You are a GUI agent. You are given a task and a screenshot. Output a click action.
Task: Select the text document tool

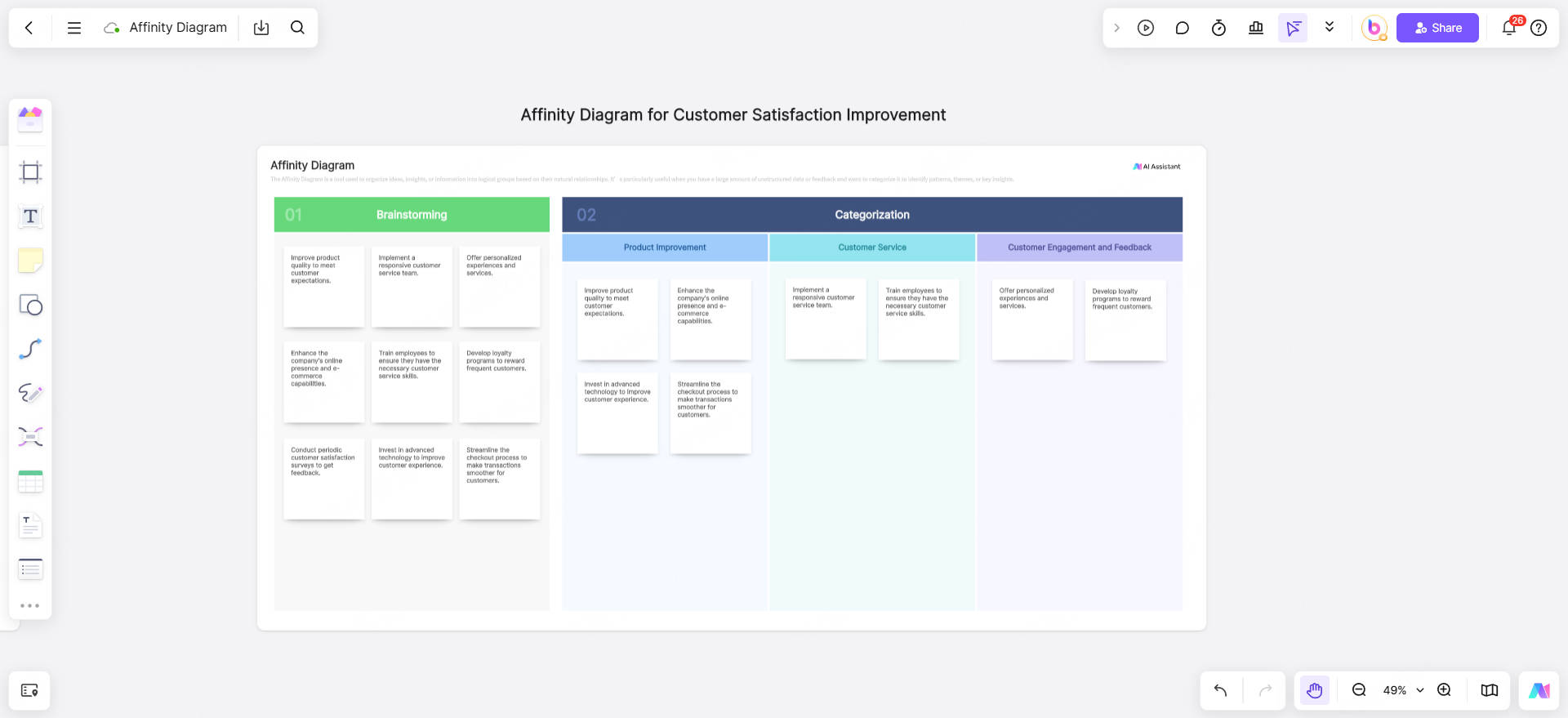(x=30, y=525)
